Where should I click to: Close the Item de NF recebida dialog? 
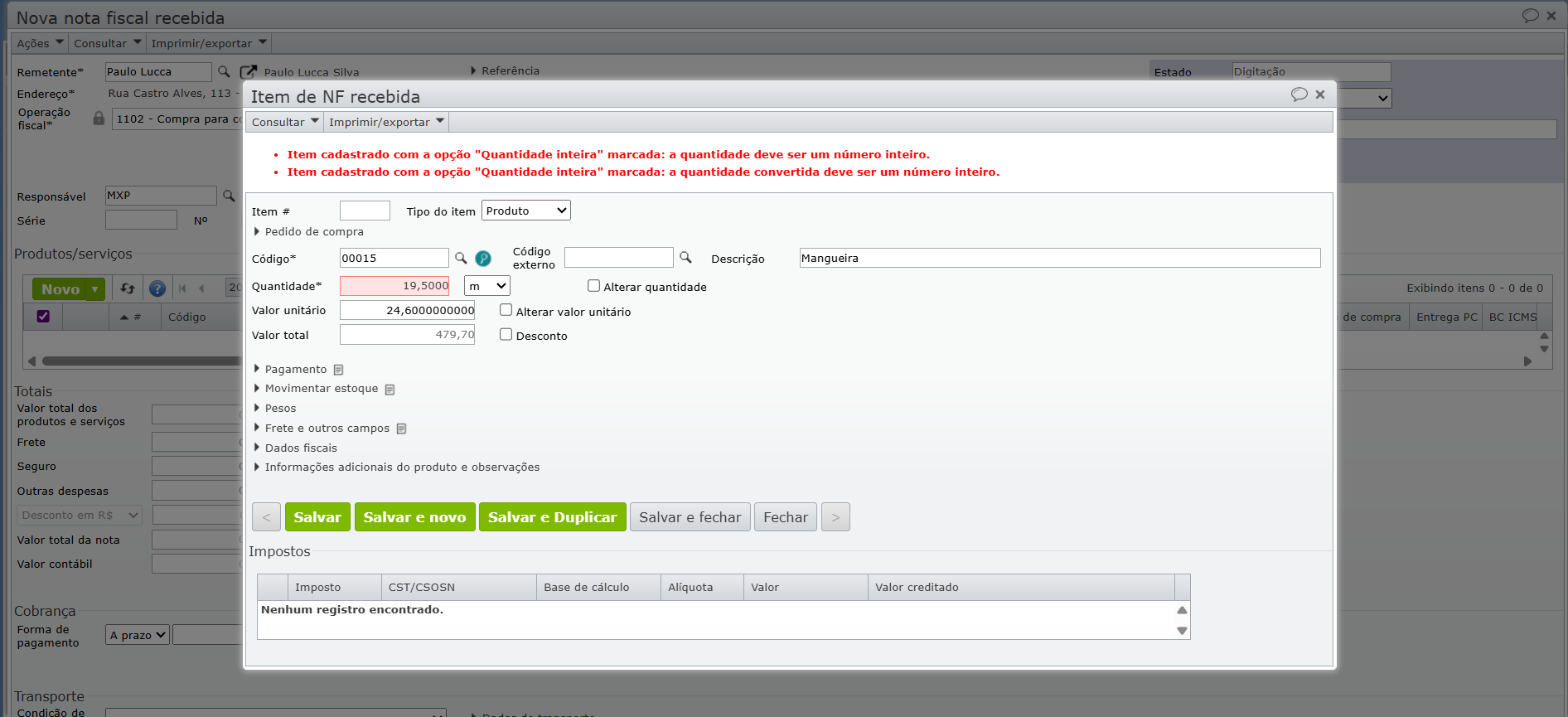tap(1320, 94)
